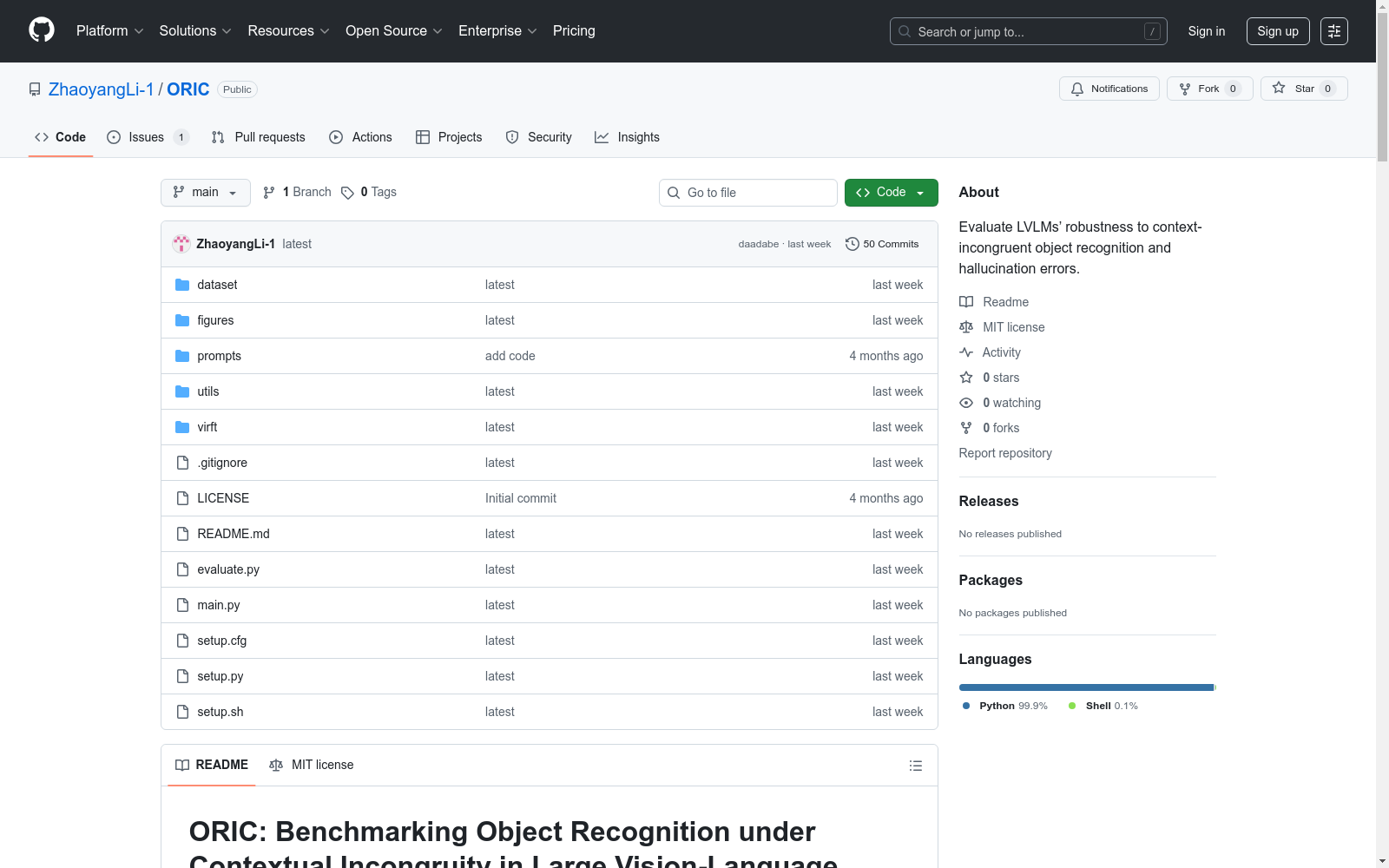Open the Resources dropdown menu
The height and width of the screenshot is (868, 1389).
pos(288,31)
